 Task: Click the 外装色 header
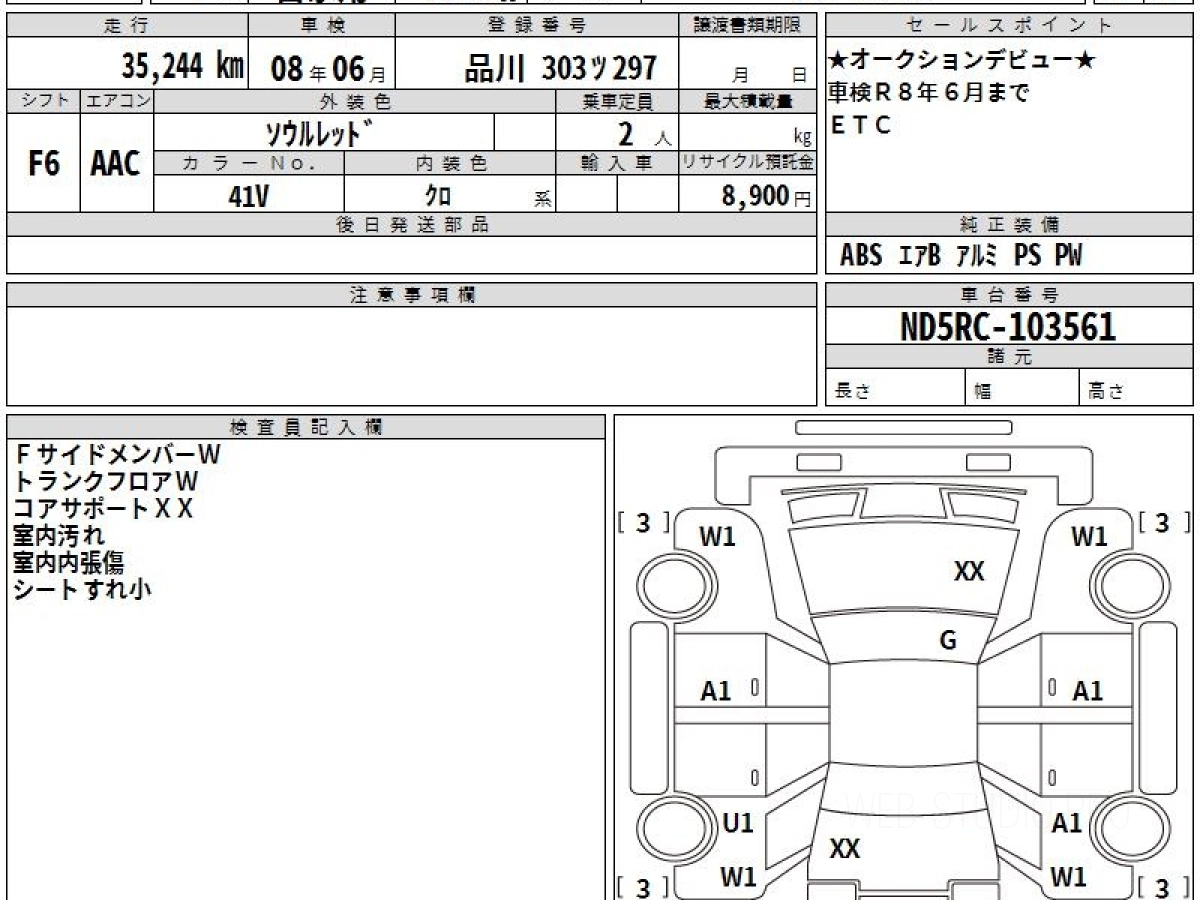pos(355,101)
